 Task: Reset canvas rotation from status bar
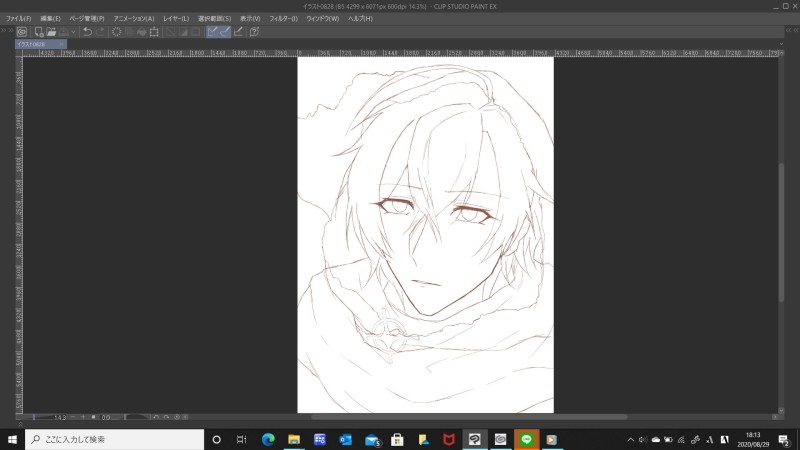click(177, 417)
